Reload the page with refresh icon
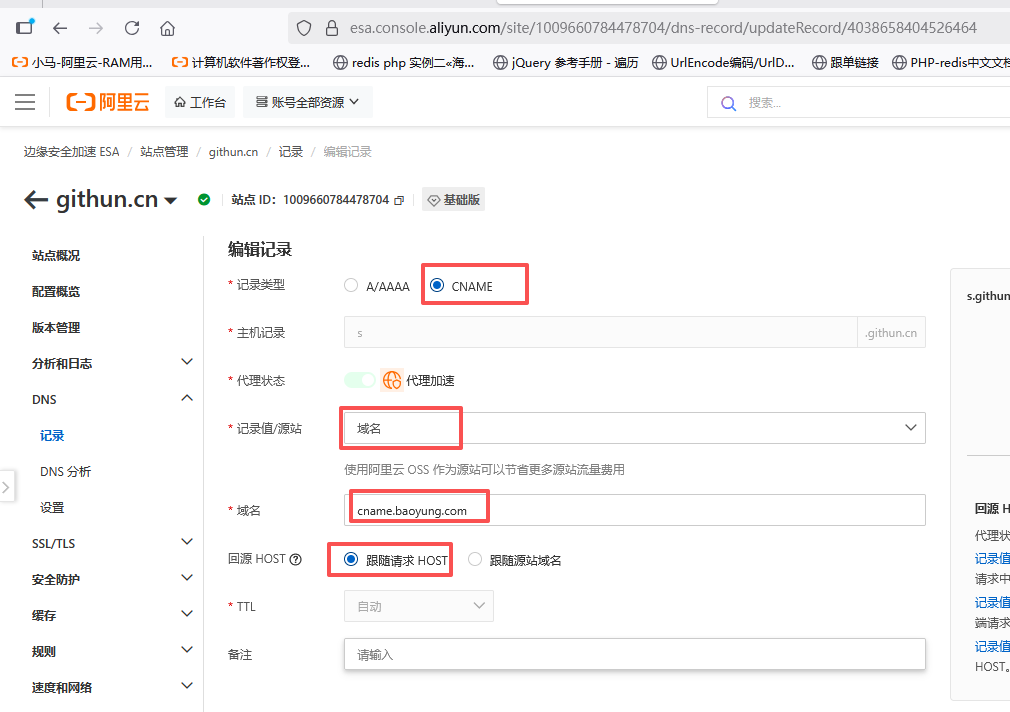 coord(132,28)
